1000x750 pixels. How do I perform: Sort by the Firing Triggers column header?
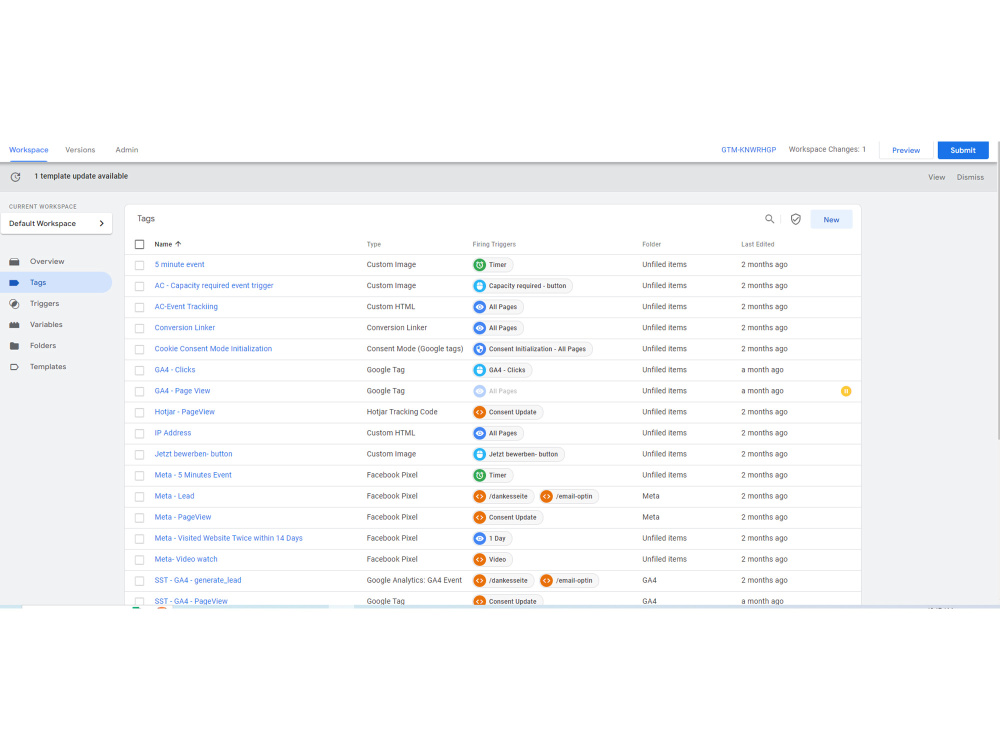[494, 244]
